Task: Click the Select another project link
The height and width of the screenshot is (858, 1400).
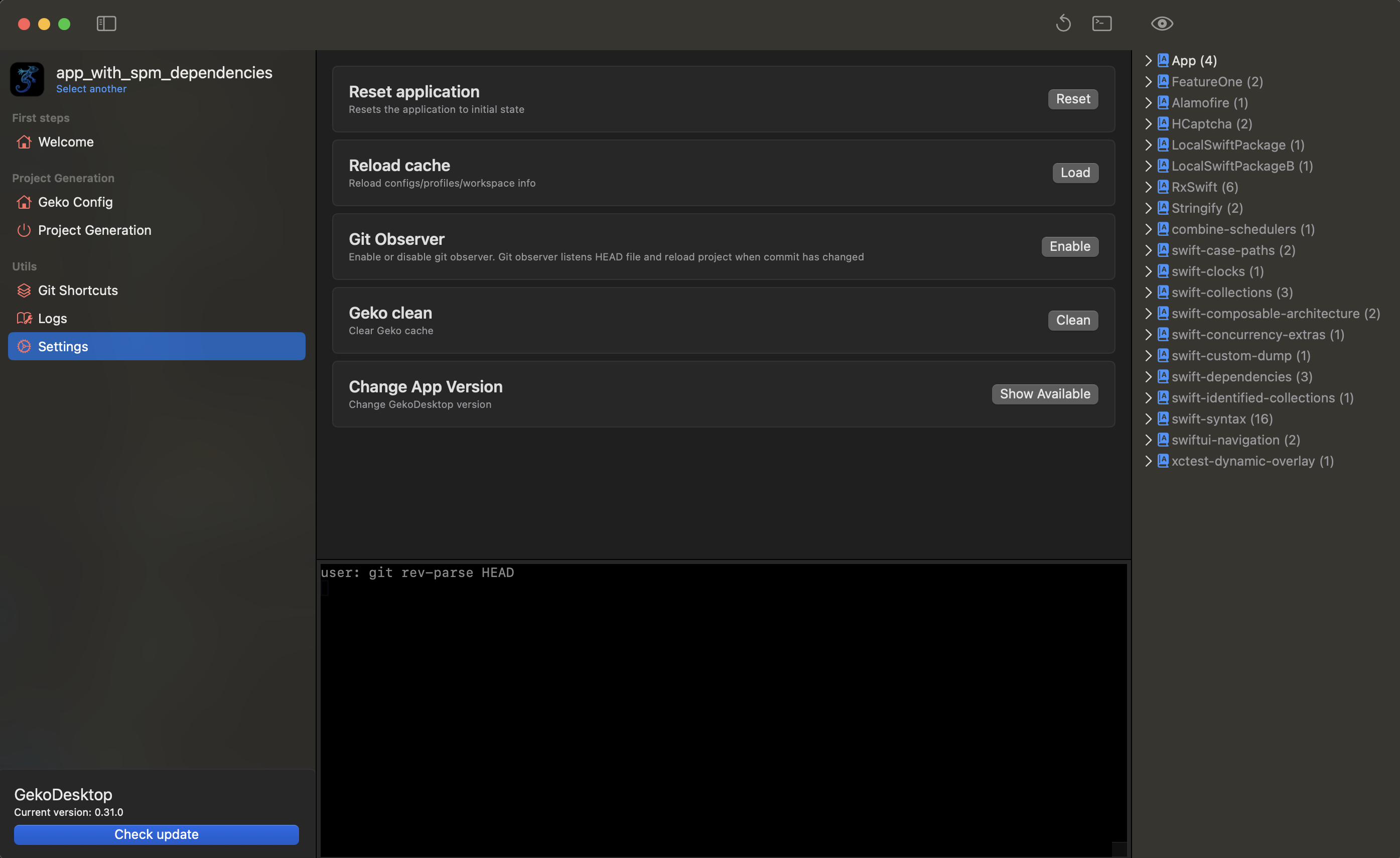Action: coord(91,89)
